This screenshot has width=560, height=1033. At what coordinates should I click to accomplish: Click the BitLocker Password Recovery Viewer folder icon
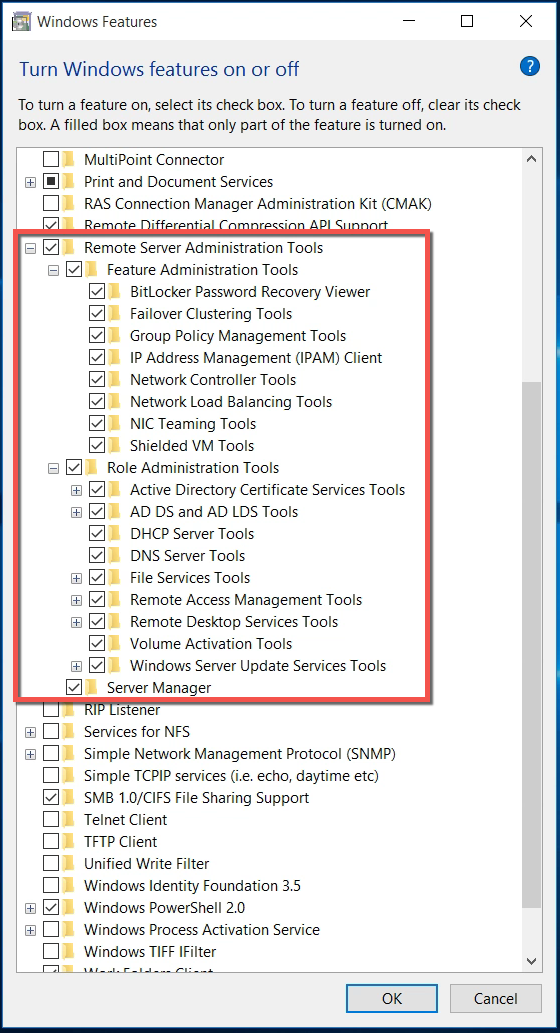point(115,291)
